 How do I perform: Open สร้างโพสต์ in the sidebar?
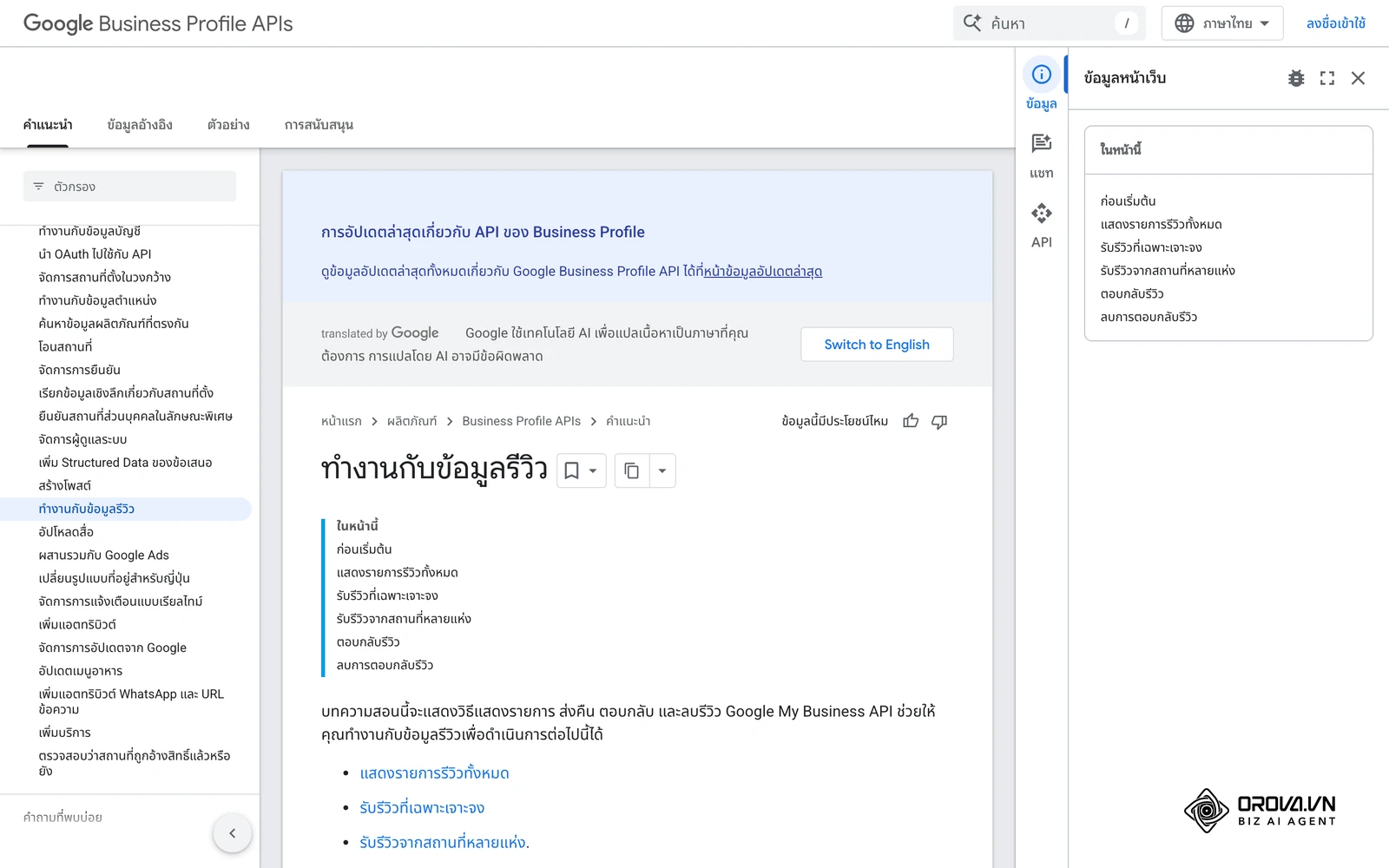pyautogui.click(x=65, y=486)
